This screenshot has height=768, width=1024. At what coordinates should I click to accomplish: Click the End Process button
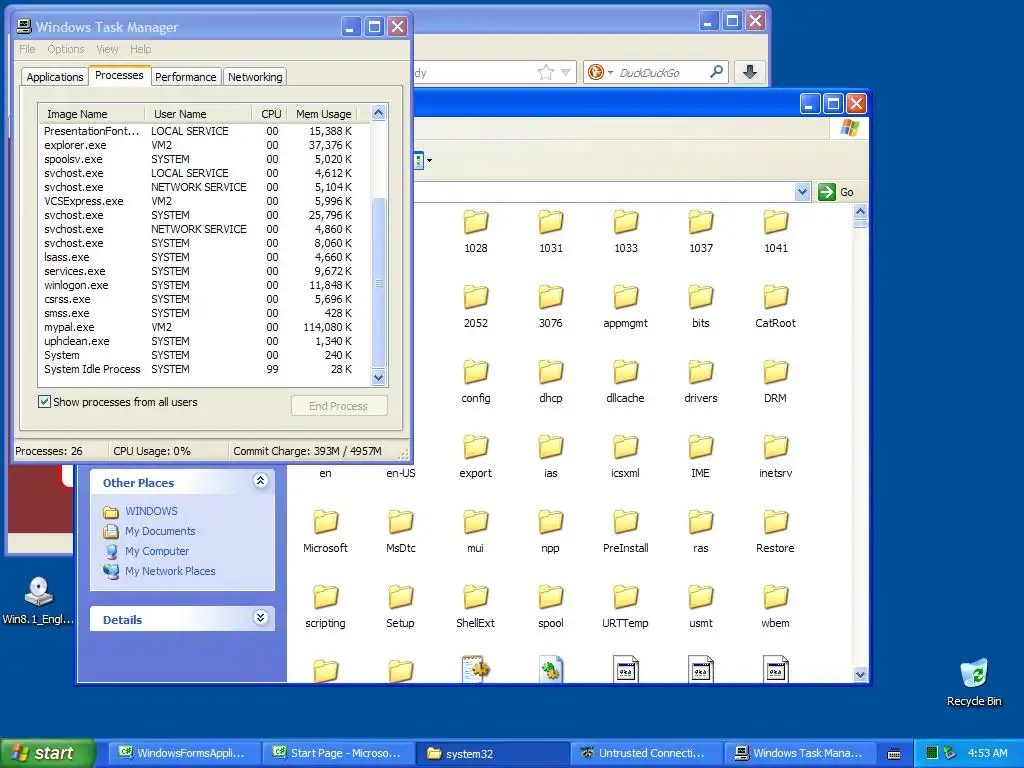point(339,406)
